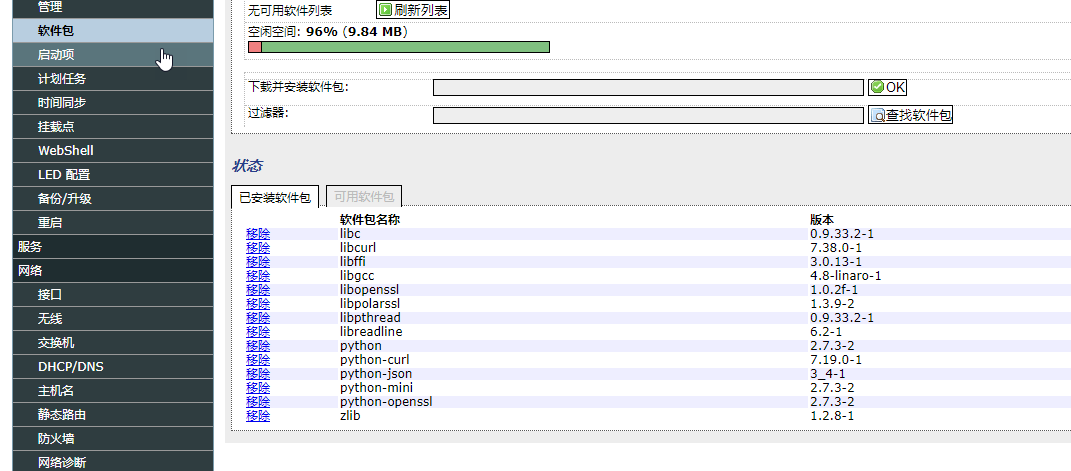Screen dimensions: 1071x471
Task: Click the 软件包名称 column header
Action: coord(370,219)
